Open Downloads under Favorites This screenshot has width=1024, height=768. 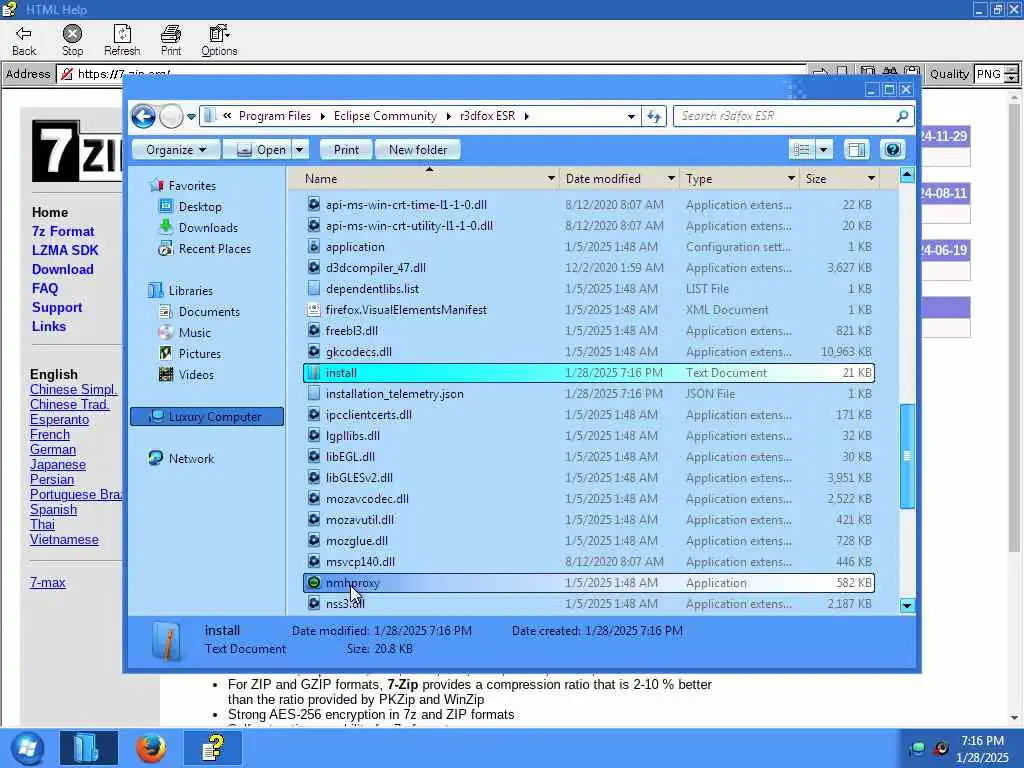[199, 227]
